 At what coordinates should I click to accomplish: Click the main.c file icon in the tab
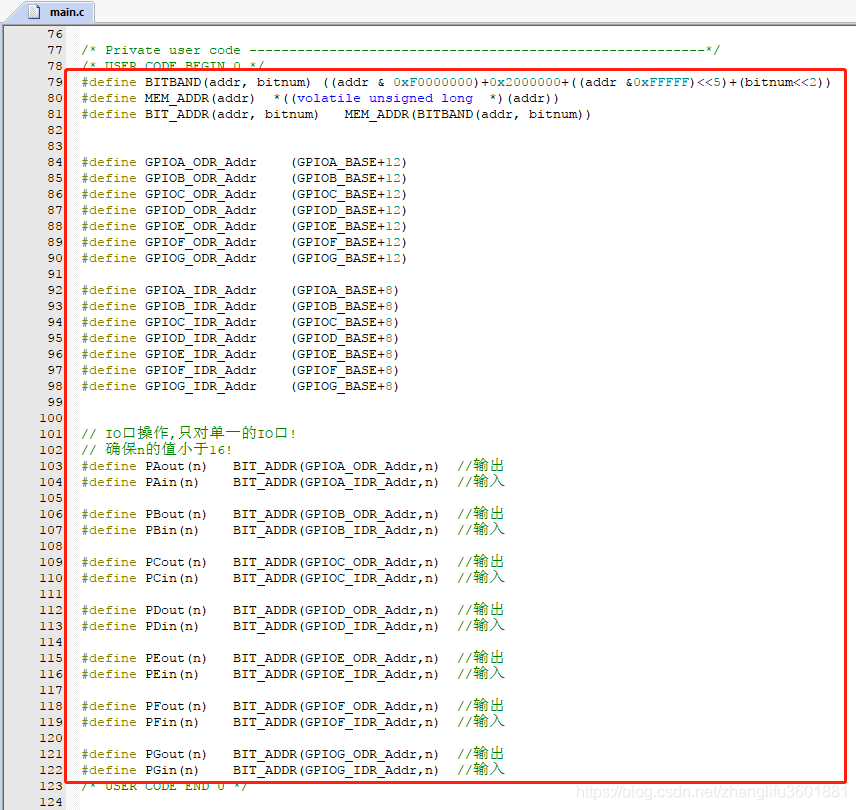[34, 12]
